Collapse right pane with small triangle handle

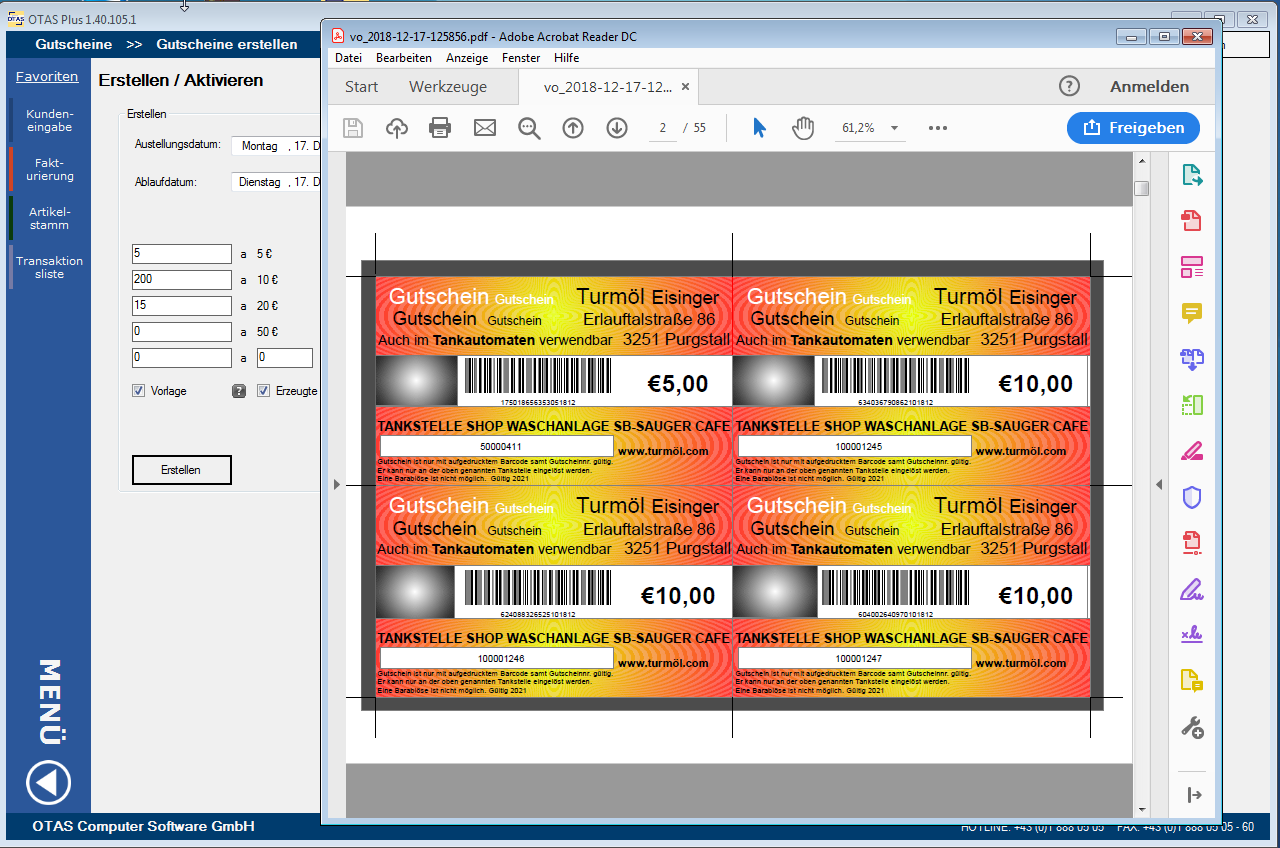pos(1159,484)
